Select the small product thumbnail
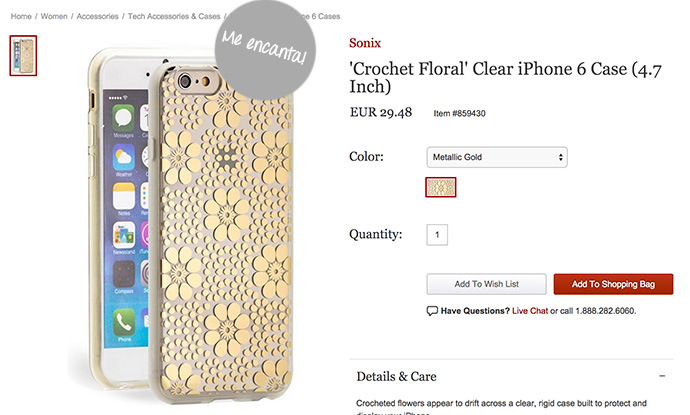Viewport: 690px width, 415px height. (x=23, y=55)
